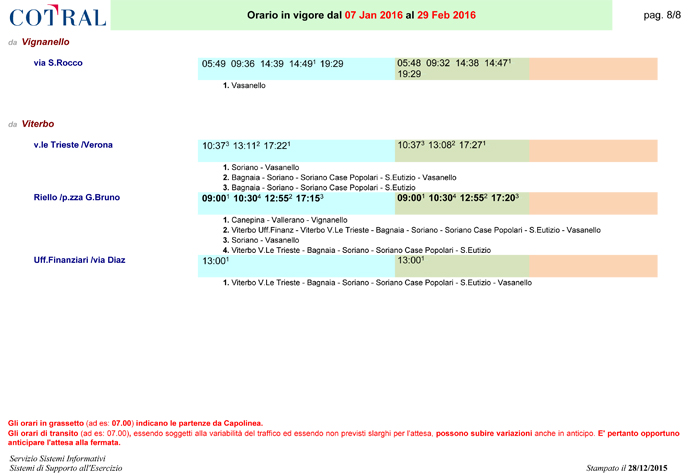Screen dimensions: 700x475
Task: Click the orange cell in Riello row
Action: point(593,204)
